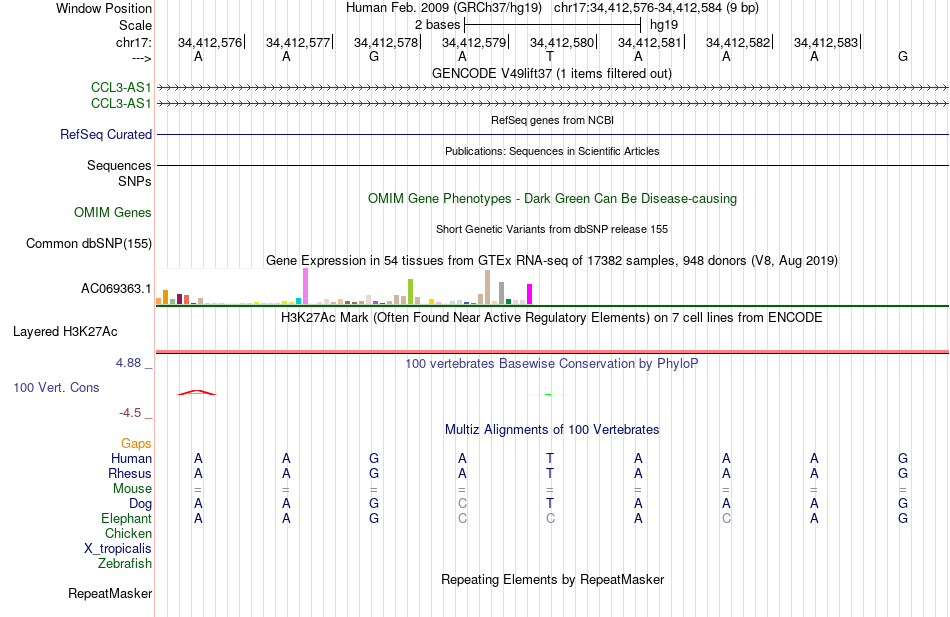Click the 2 bases scale bar
Image resolution: width=950 pixels, height=617 pixels.
pyautogui.click(x=552, y=25)
